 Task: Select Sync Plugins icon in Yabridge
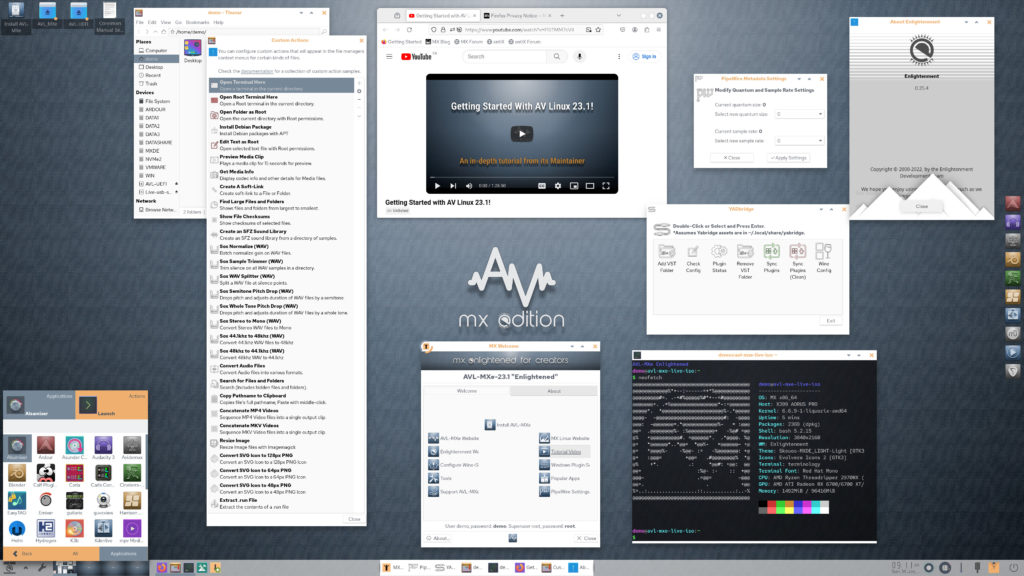[x=771, y=259]
